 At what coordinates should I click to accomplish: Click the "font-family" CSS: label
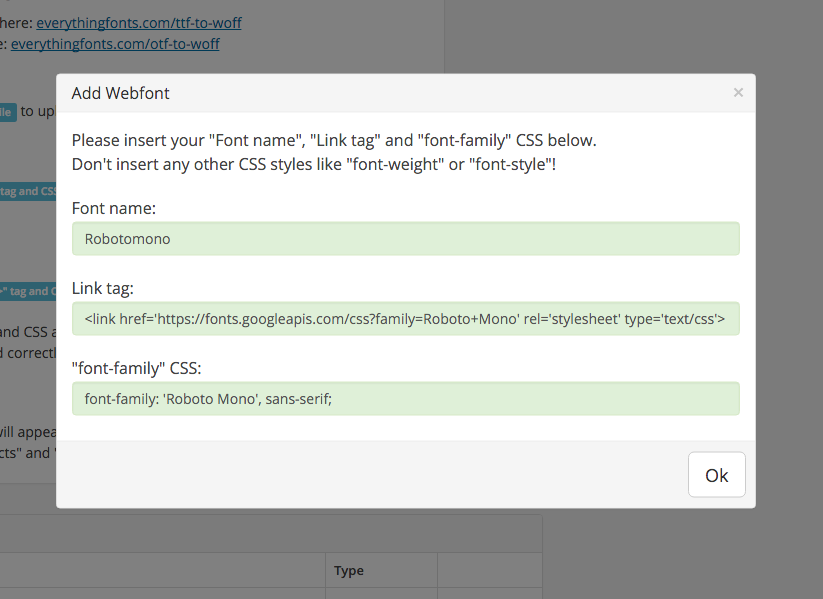click(x=137, y=368)
